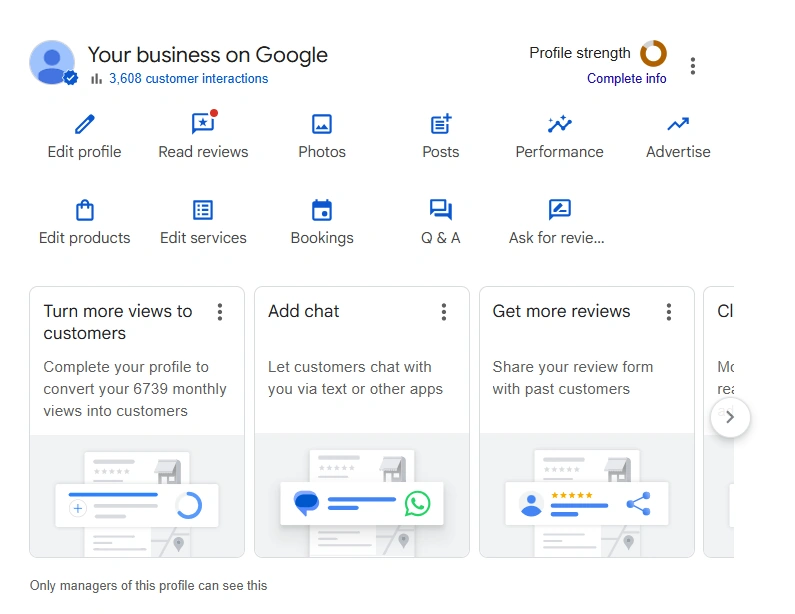
Task: Click the Q & A chat icon
Action: coord(441,209)
